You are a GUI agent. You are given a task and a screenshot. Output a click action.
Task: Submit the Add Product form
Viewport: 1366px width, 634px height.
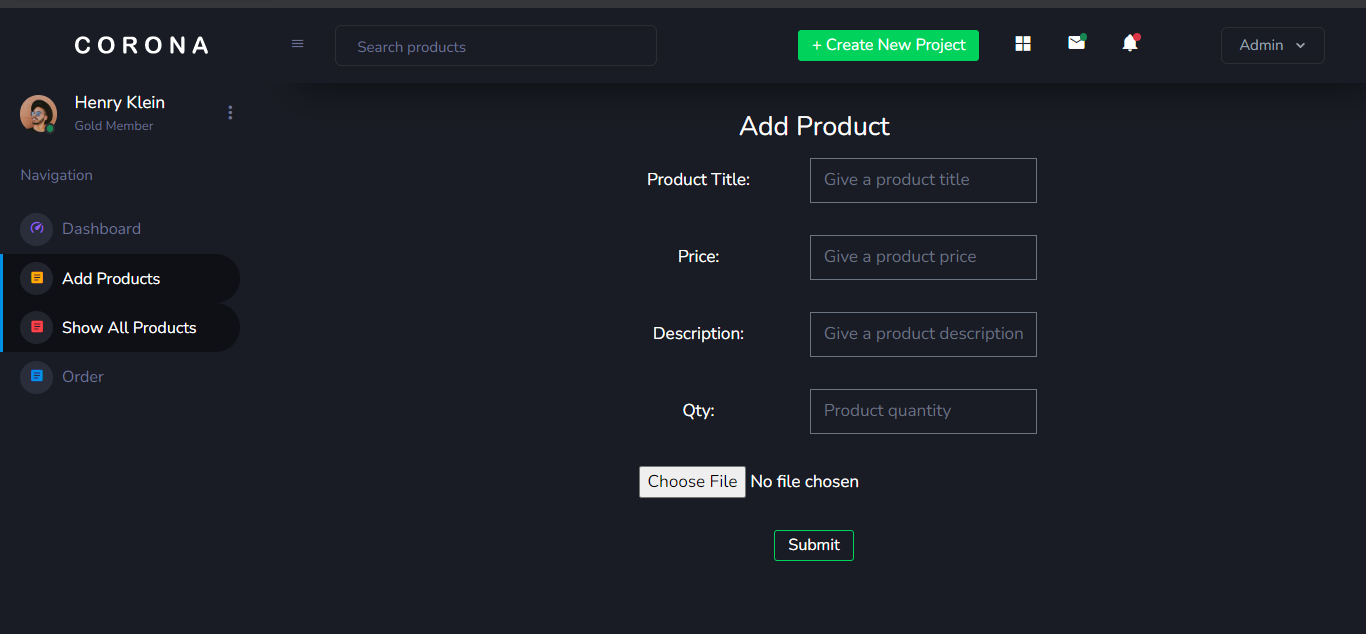[813, 545]
